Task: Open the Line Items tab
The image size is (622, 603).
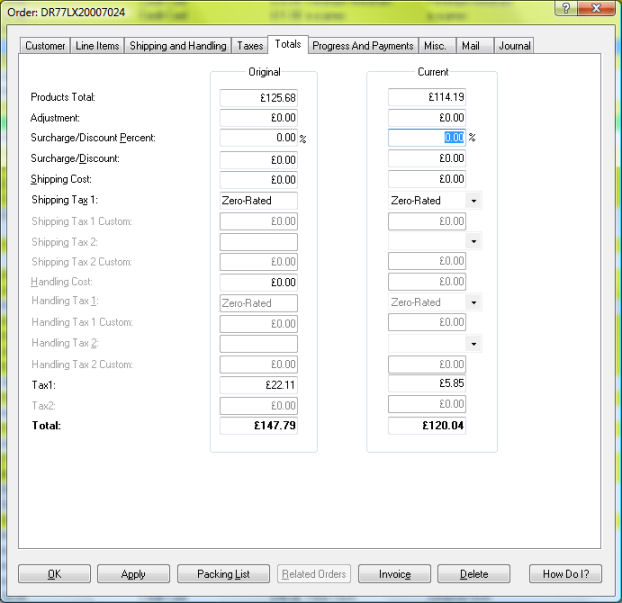Action: 97,46
